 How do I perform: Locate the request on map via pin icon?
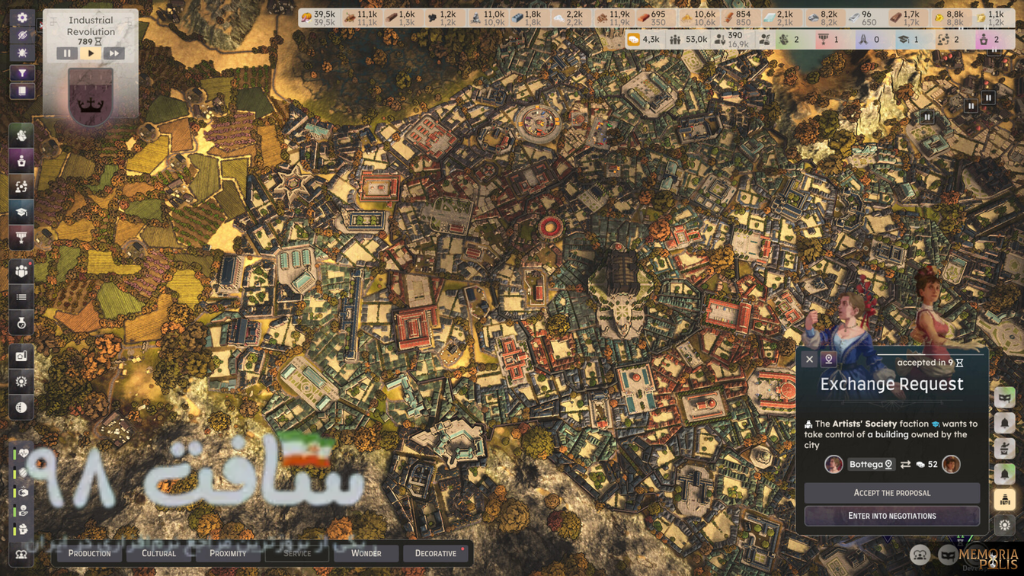pyautogui.click(x=829, y=359)
